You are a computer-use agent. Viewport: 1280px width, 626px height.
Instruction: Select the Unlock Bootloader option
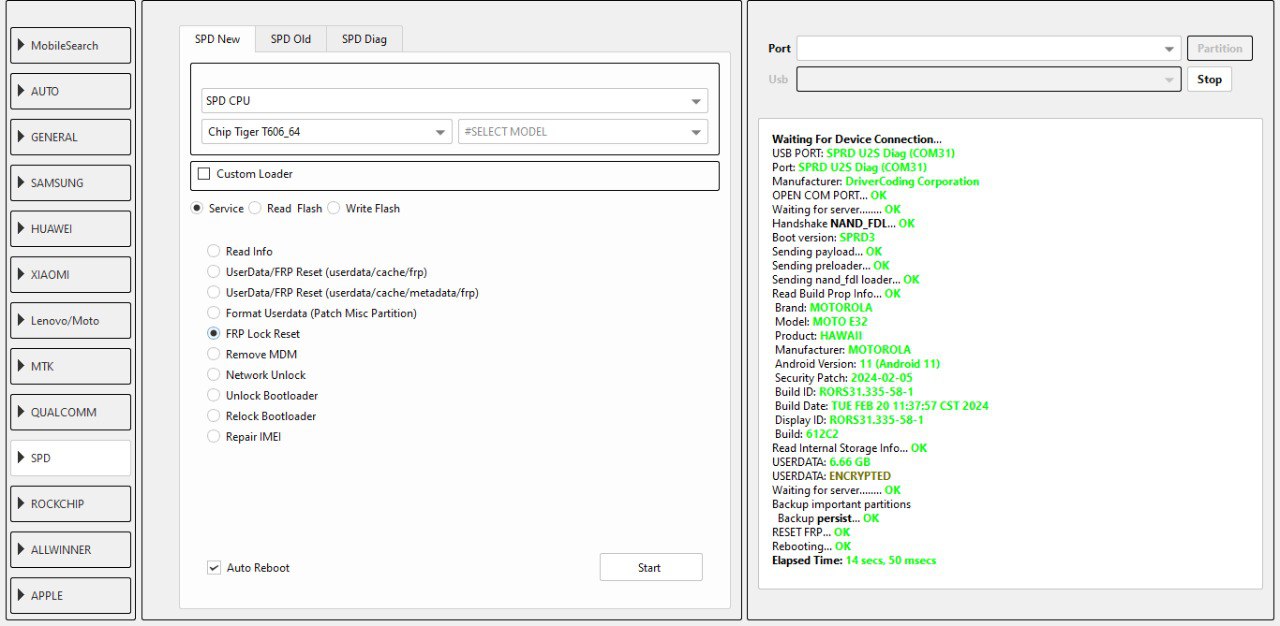coord(262,395)
